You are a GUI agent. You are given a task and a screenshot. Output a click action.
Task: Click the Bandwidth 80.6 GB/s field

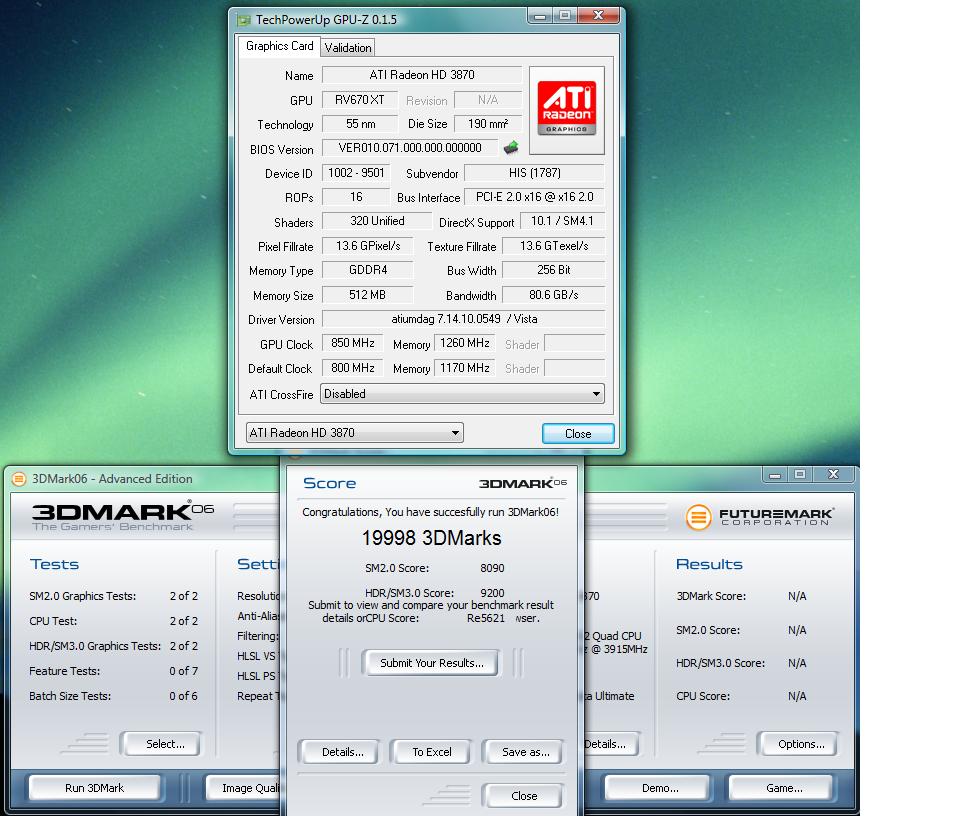pyautogui.click(x=553, y=295)
